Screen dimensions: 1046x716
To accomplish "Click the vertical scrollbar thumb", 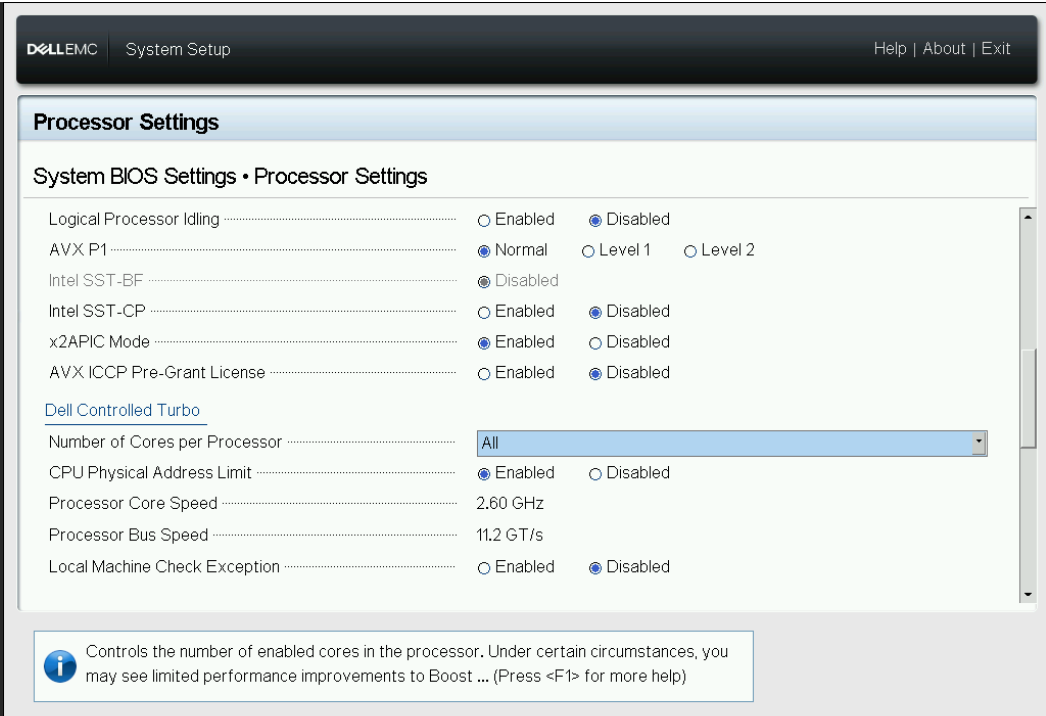I will (1028, 396).
